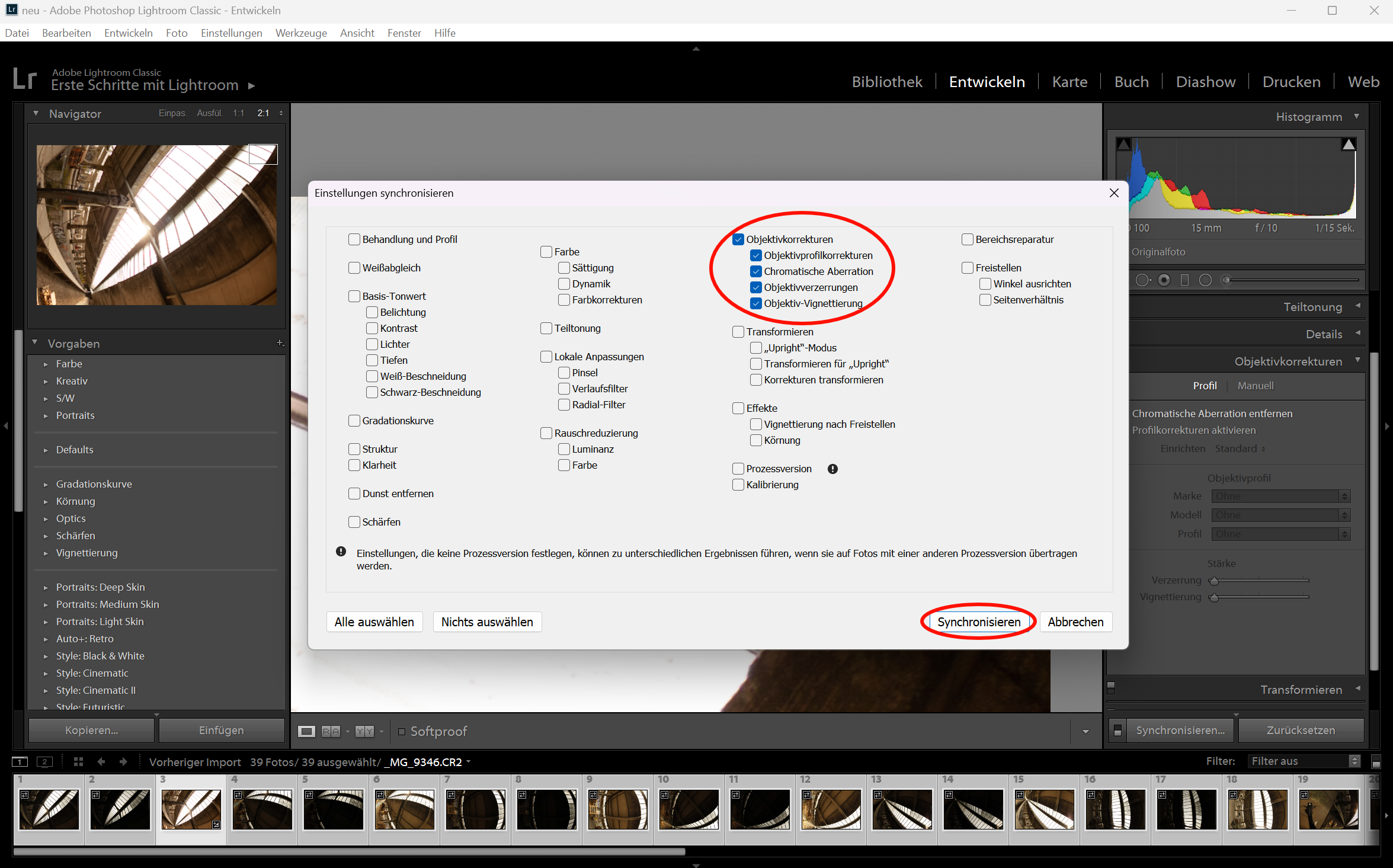
Task: Toggle the Softproof checkbox
Action: pos(402,731)
